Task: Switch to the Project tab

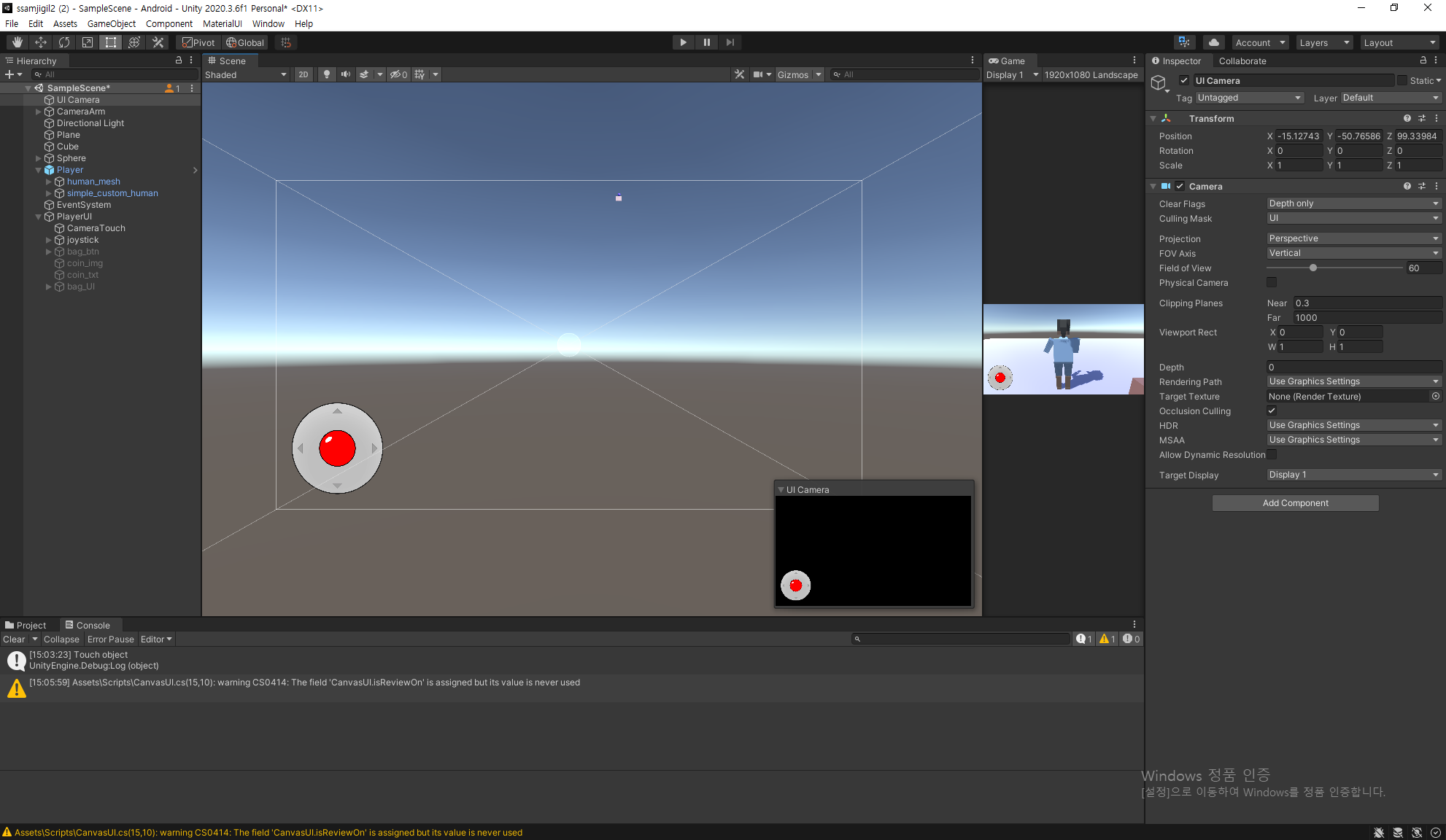Action: tap(26, 625)
